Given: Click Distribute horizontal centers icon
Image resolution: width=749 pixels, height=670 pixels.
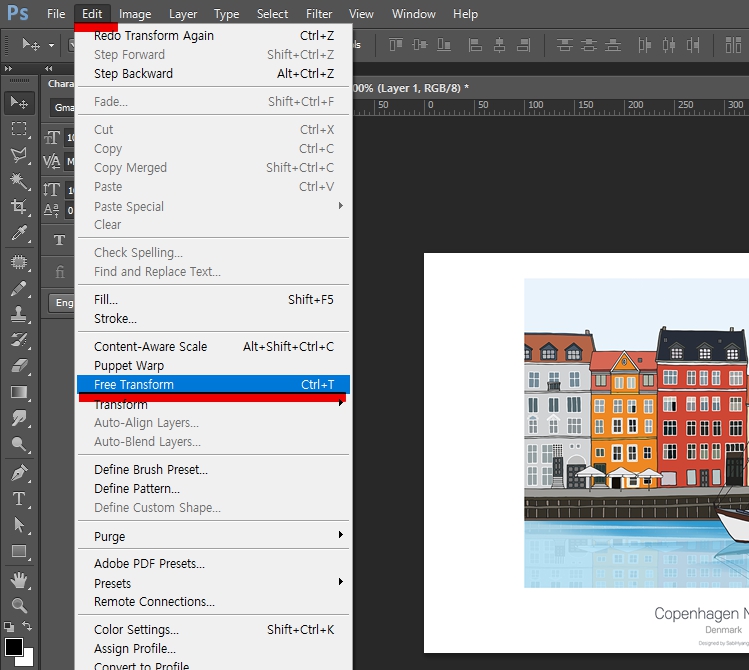Looking at the screenshot, I should (669, 45).
